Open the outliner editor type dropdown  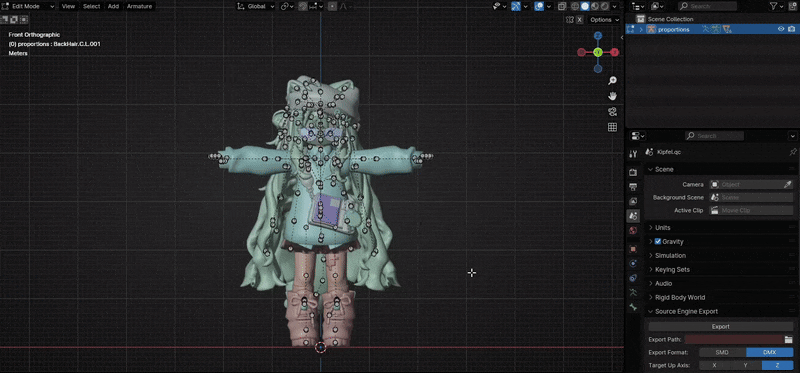pos(638,6)
